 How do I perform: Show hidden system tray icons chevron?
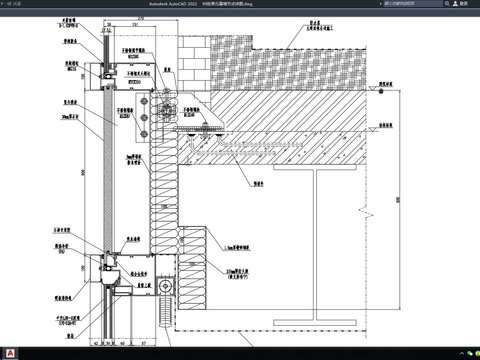tap(462, 353)
